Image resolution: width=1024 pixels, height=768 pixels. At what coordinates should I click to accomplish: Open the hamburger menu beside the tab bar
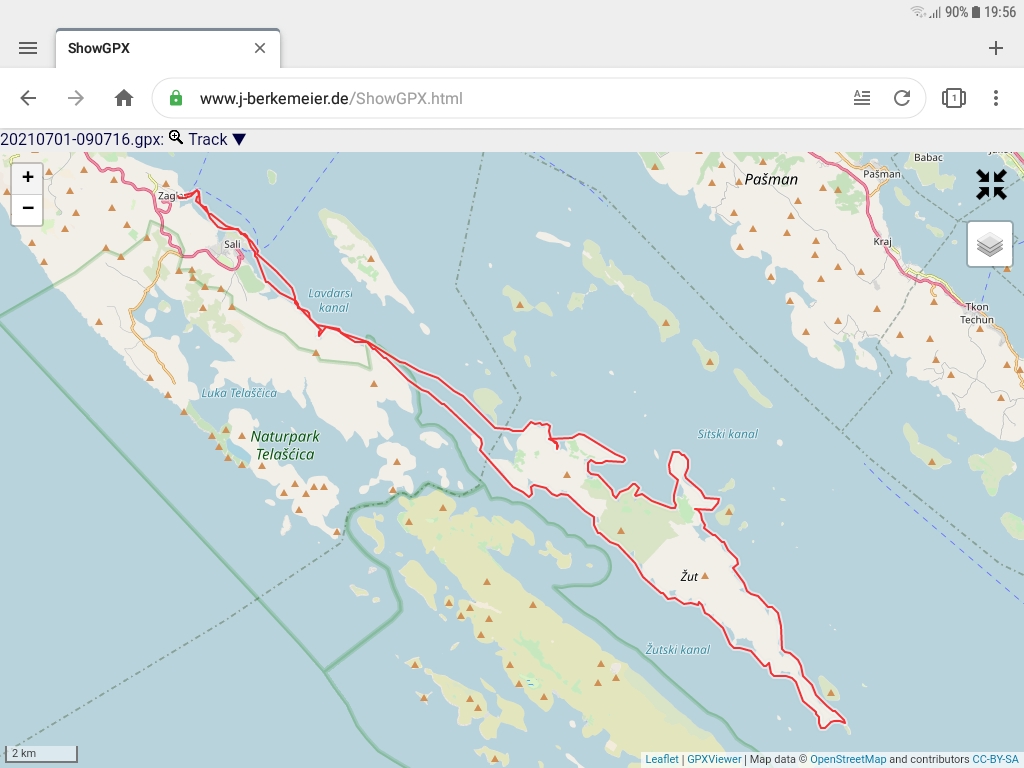(x=28, y=47)
